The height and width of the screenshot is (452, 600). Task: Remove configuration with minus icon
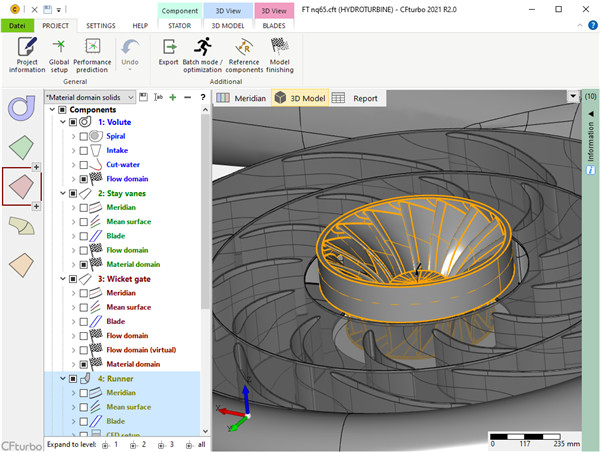pos(188,97)
